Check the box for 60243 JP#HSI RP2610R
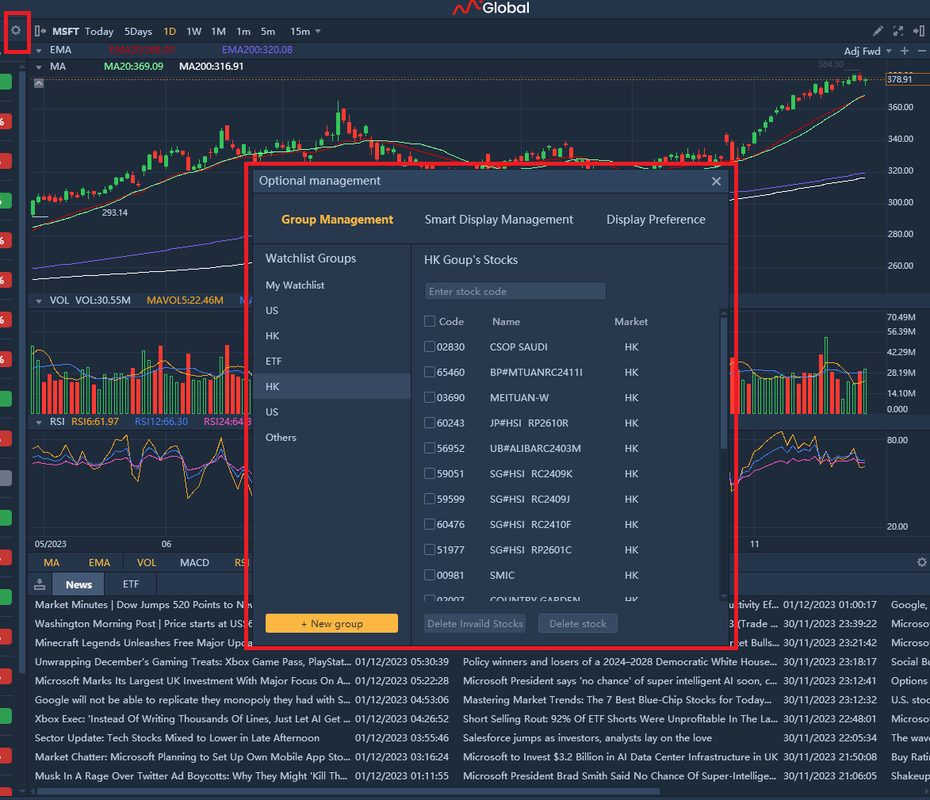The height and width of the screenshot is (800, 930). point(429,423)
